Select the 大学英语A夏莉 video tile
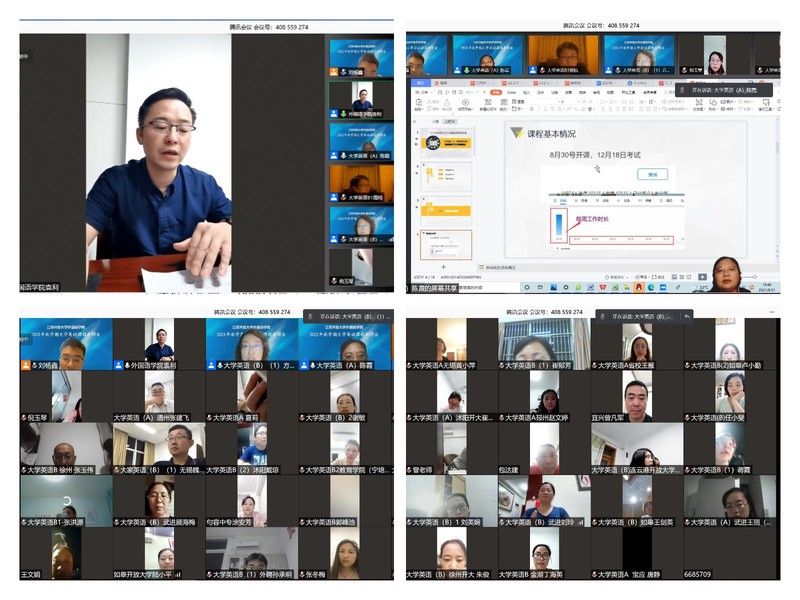 tap(252, 396)
